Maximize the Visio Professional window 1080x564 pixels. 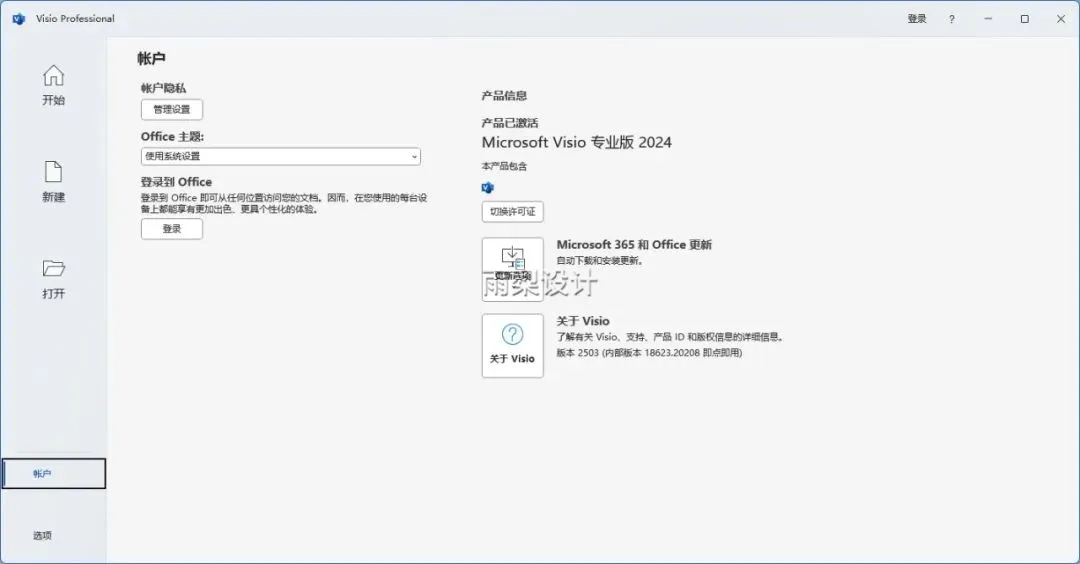tap(1024, 19)
